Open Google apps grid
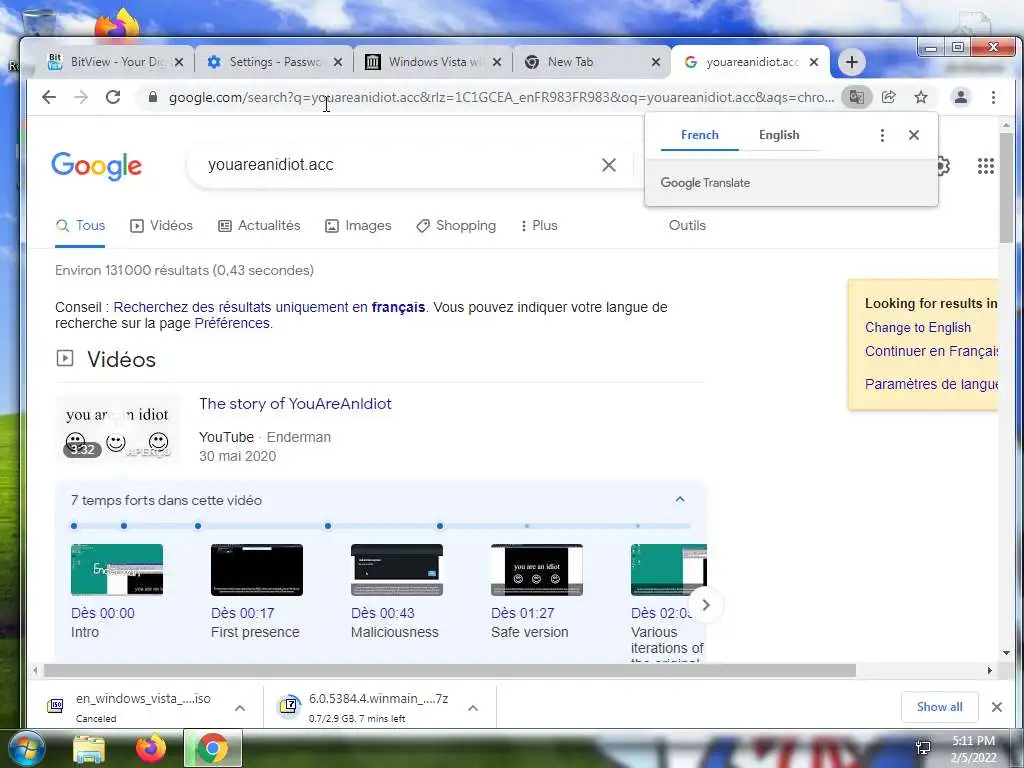This screenshot has height=768, width=1024. pyautogui.click(x=985, y=166)
